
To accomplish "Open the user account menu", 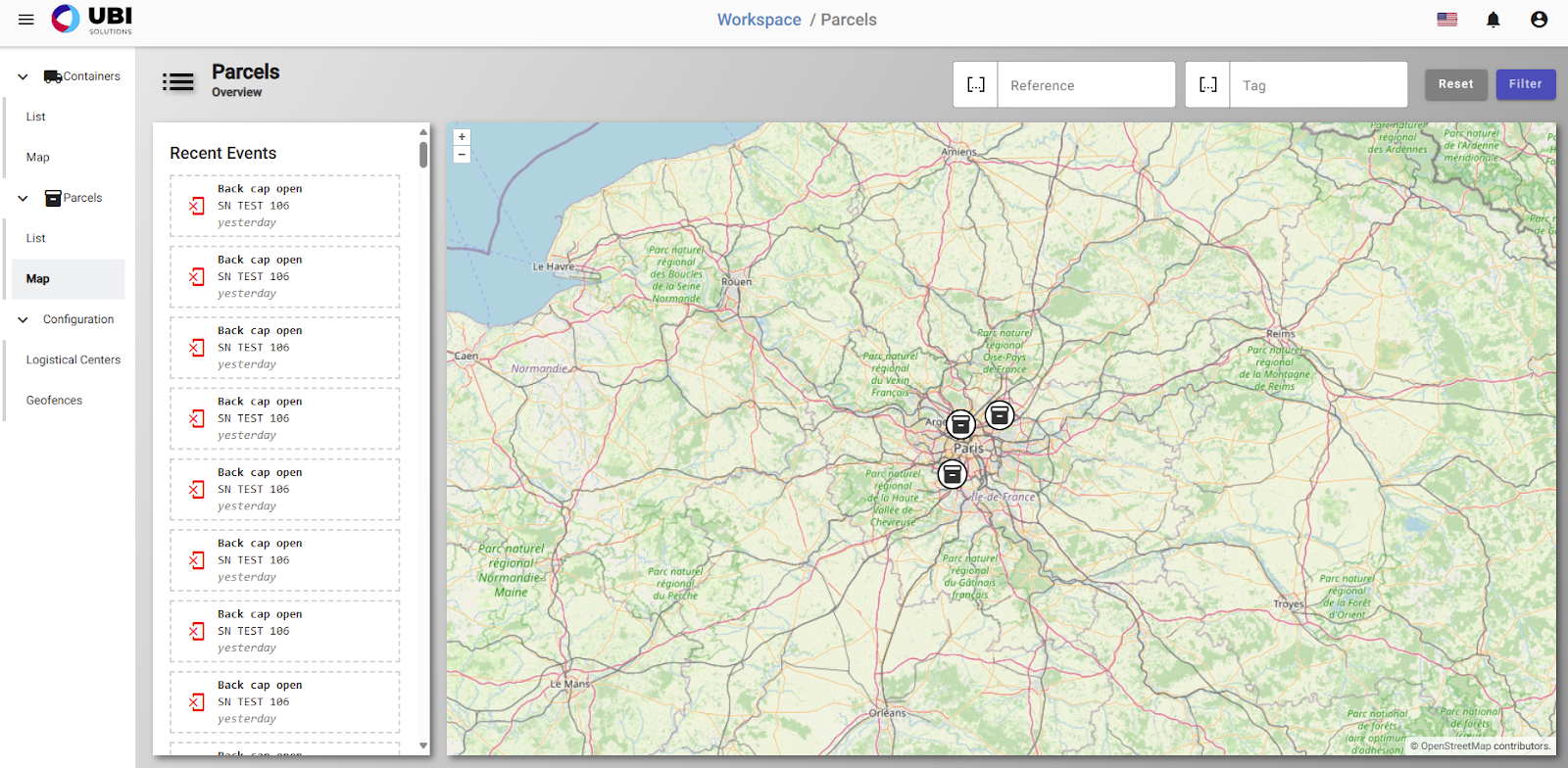I will click(x=1540, y=20).
